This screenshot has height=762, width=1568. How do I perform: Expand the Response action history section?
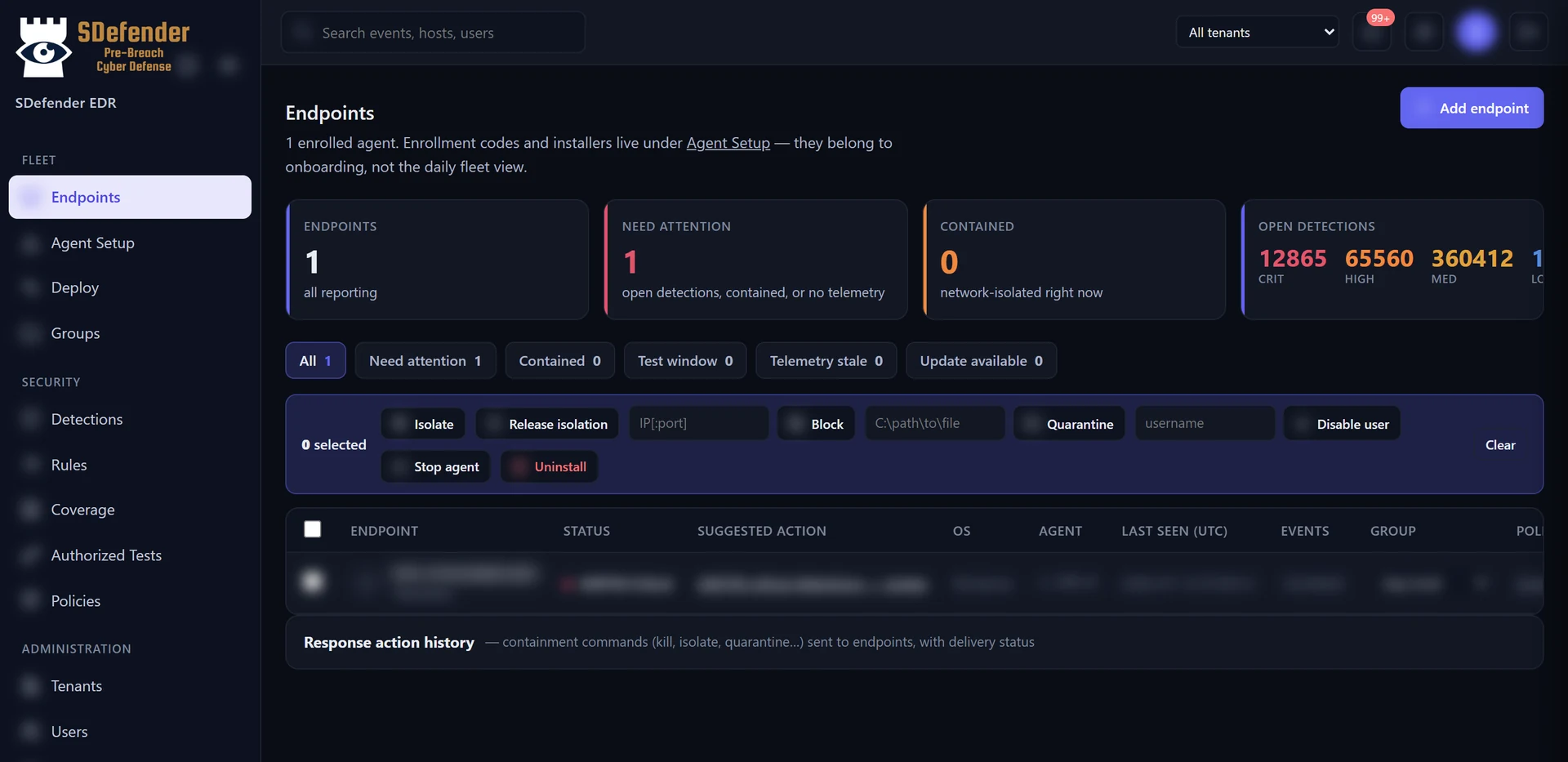coord(914,642)
